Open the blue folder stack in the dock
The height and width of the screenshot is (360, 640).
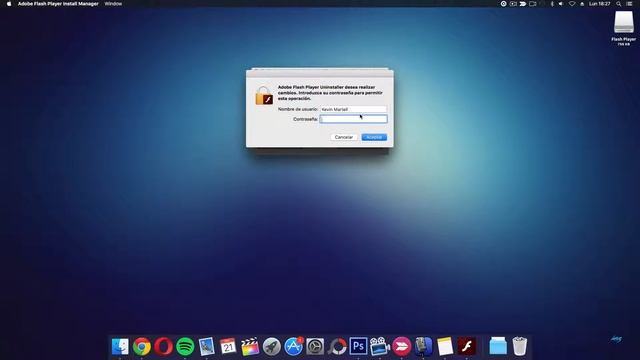[498, 347]
